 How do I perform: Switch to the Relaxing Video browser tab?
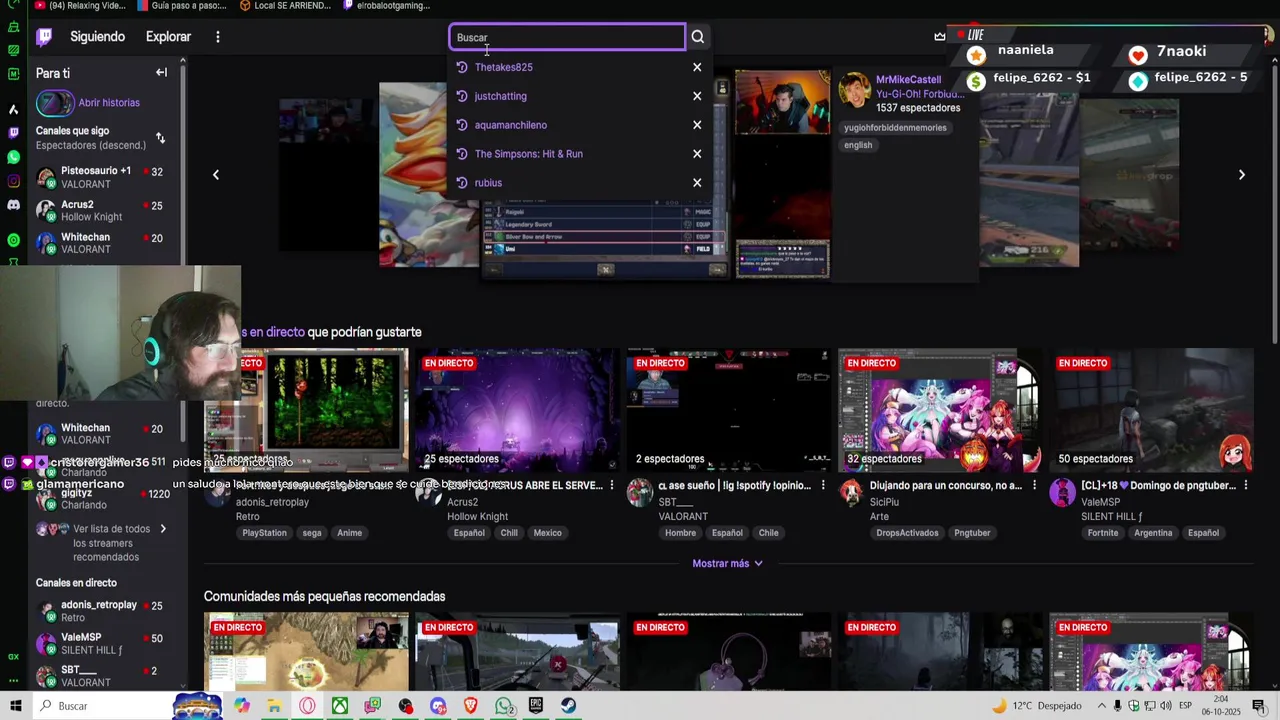tap(80, 6)
